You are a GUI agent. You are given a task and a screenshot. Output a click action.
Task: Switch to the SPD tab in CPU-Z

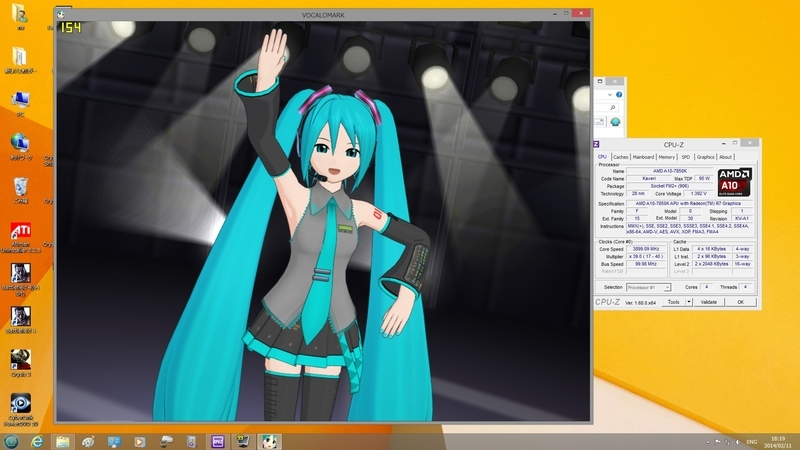click(x=686, y=157)
